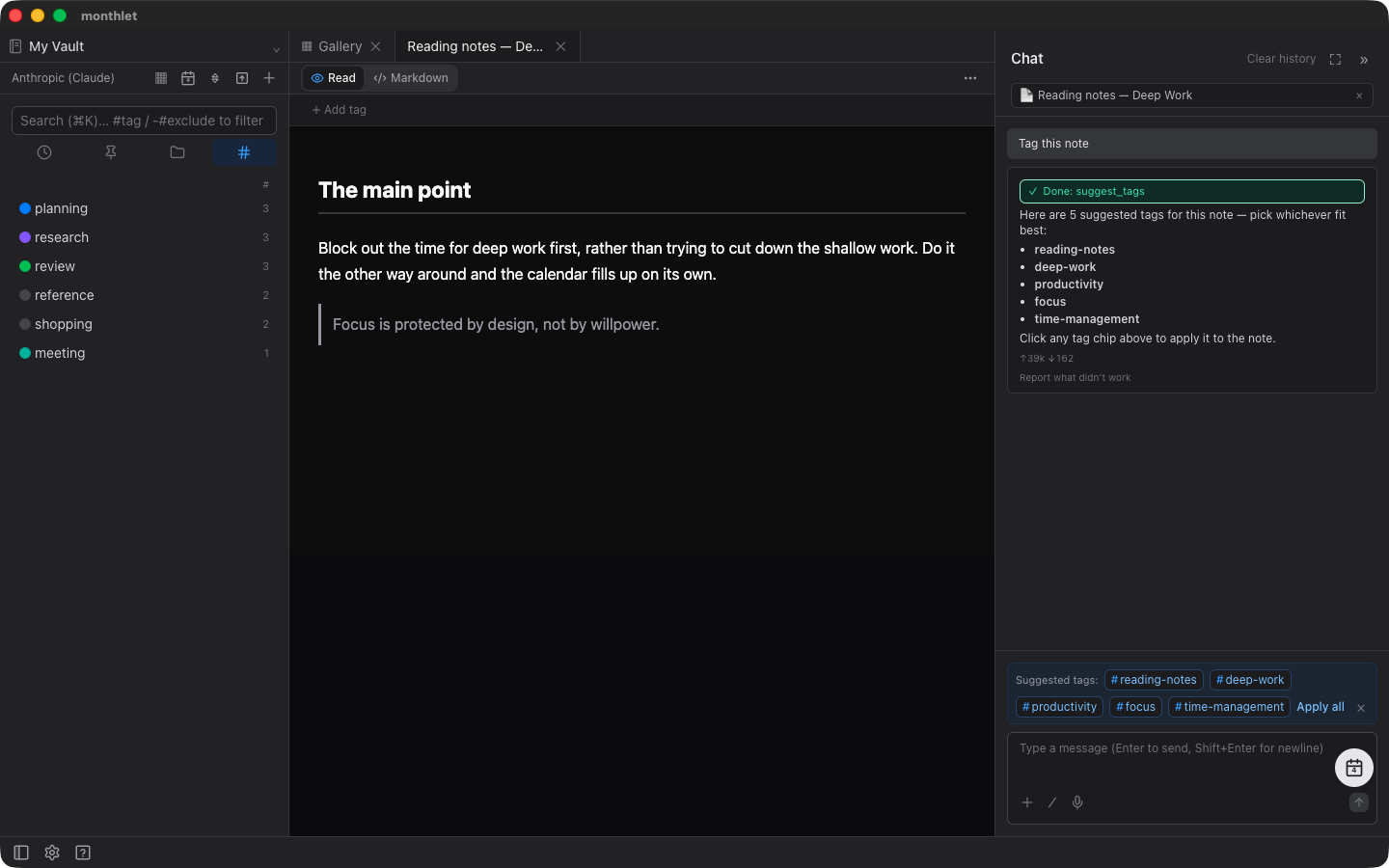Screen dimensions: 1389x868
Task: Collapse the chat panel with double chevron
Action: (1364, 60)
